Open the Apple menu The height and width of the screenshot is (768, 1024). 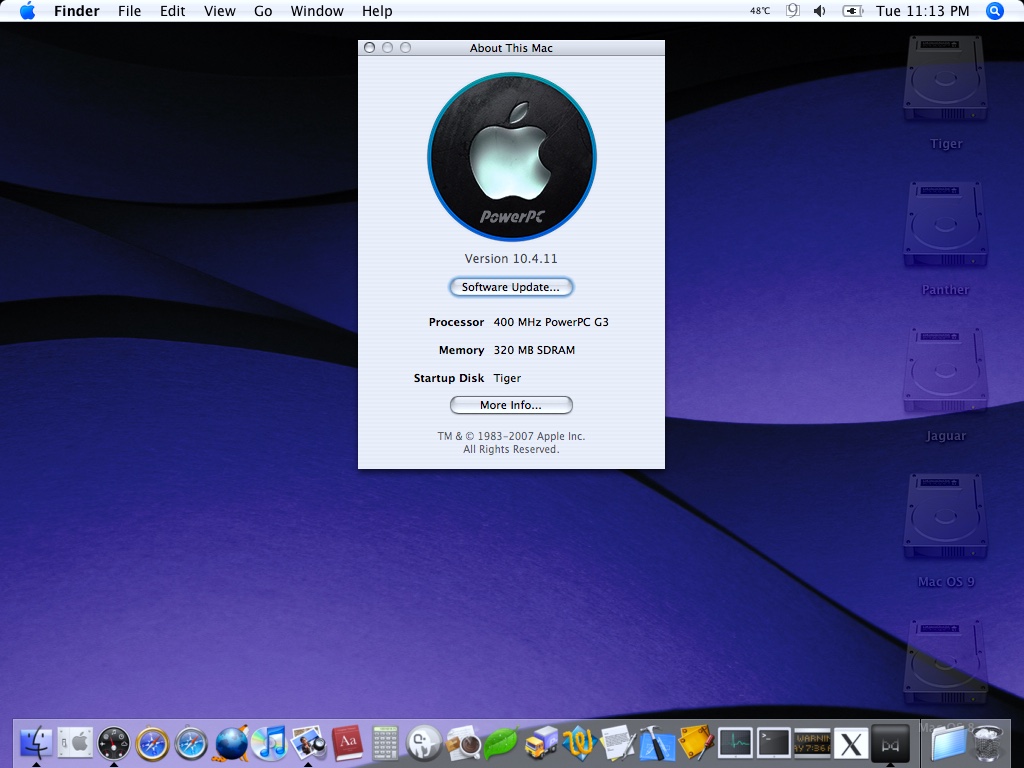coord(27,11)
